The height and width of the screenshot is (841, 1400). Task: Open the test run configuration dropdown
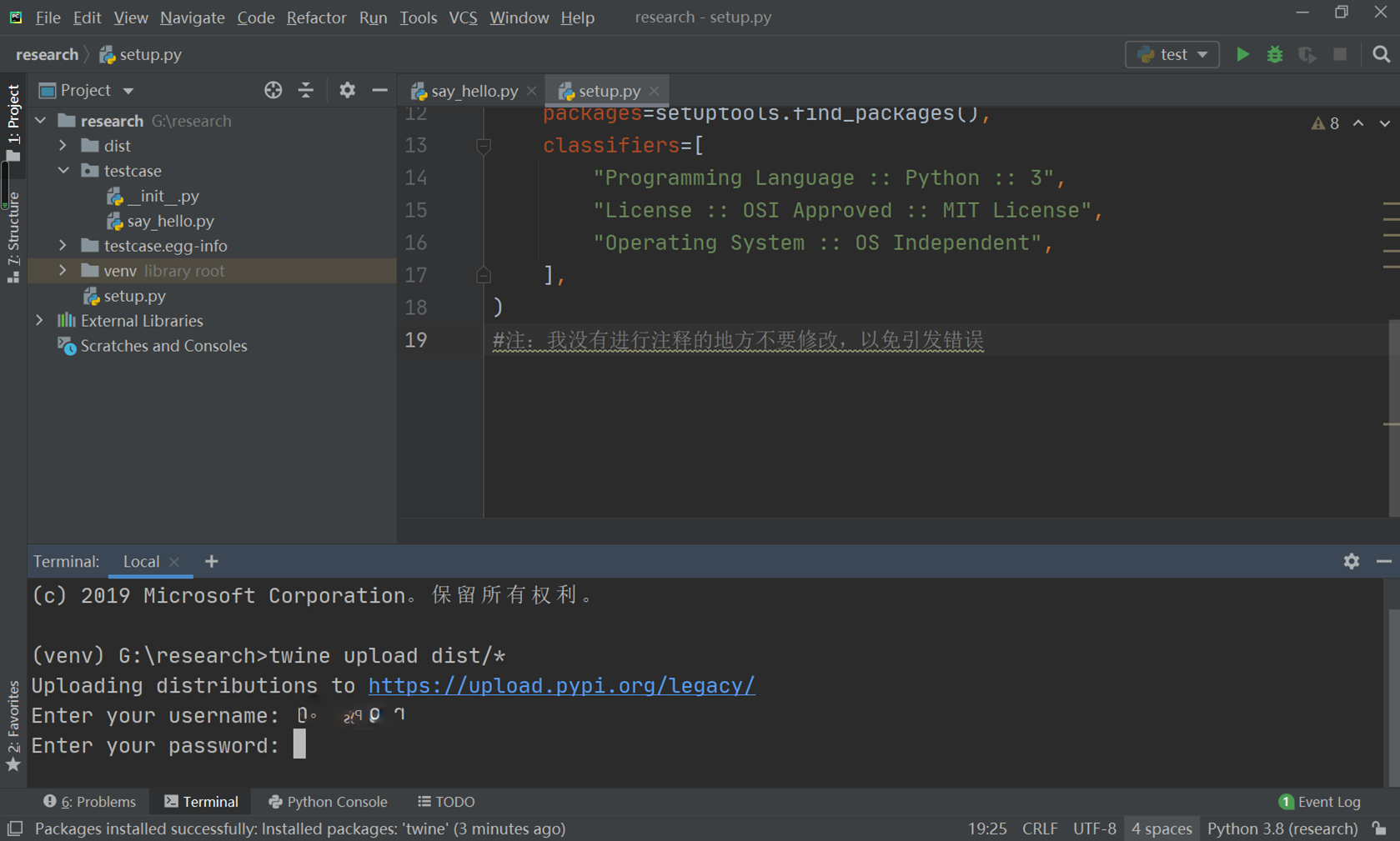[x=1172, y=54]
